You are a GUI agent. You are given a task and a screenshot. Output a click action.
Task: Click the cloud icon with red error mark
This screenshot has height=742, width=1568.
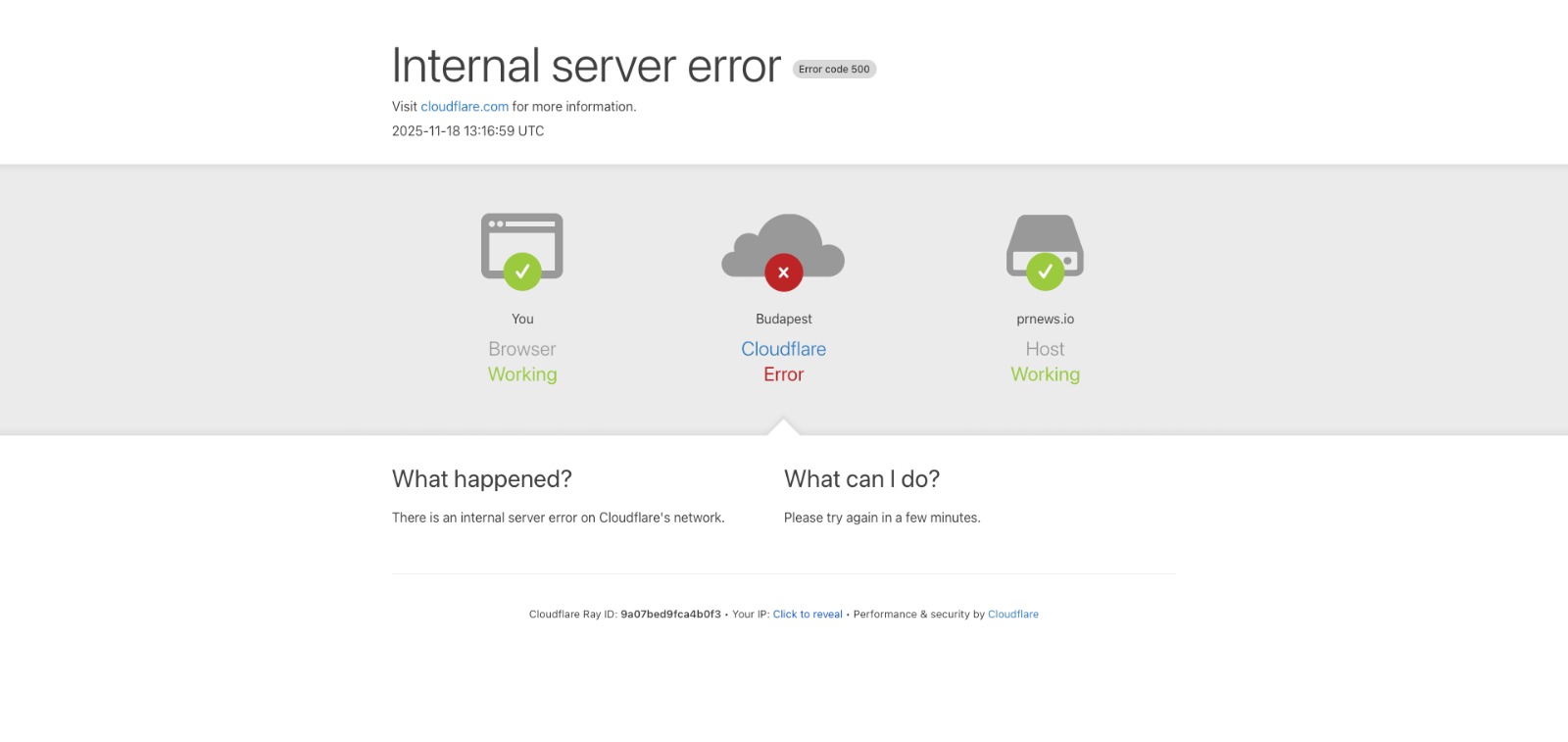[783, 252]
